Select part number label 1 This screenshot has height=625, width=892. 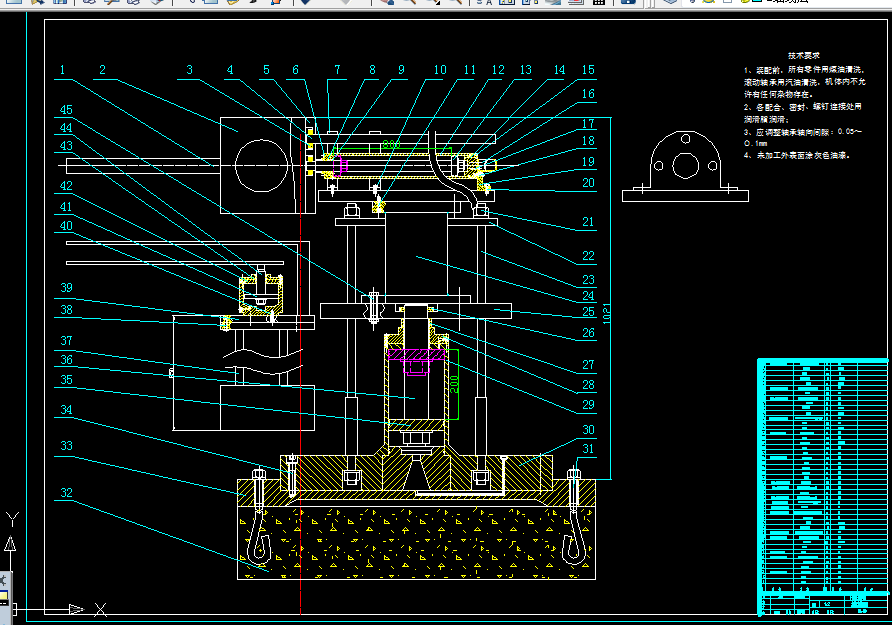coord(62,70)
